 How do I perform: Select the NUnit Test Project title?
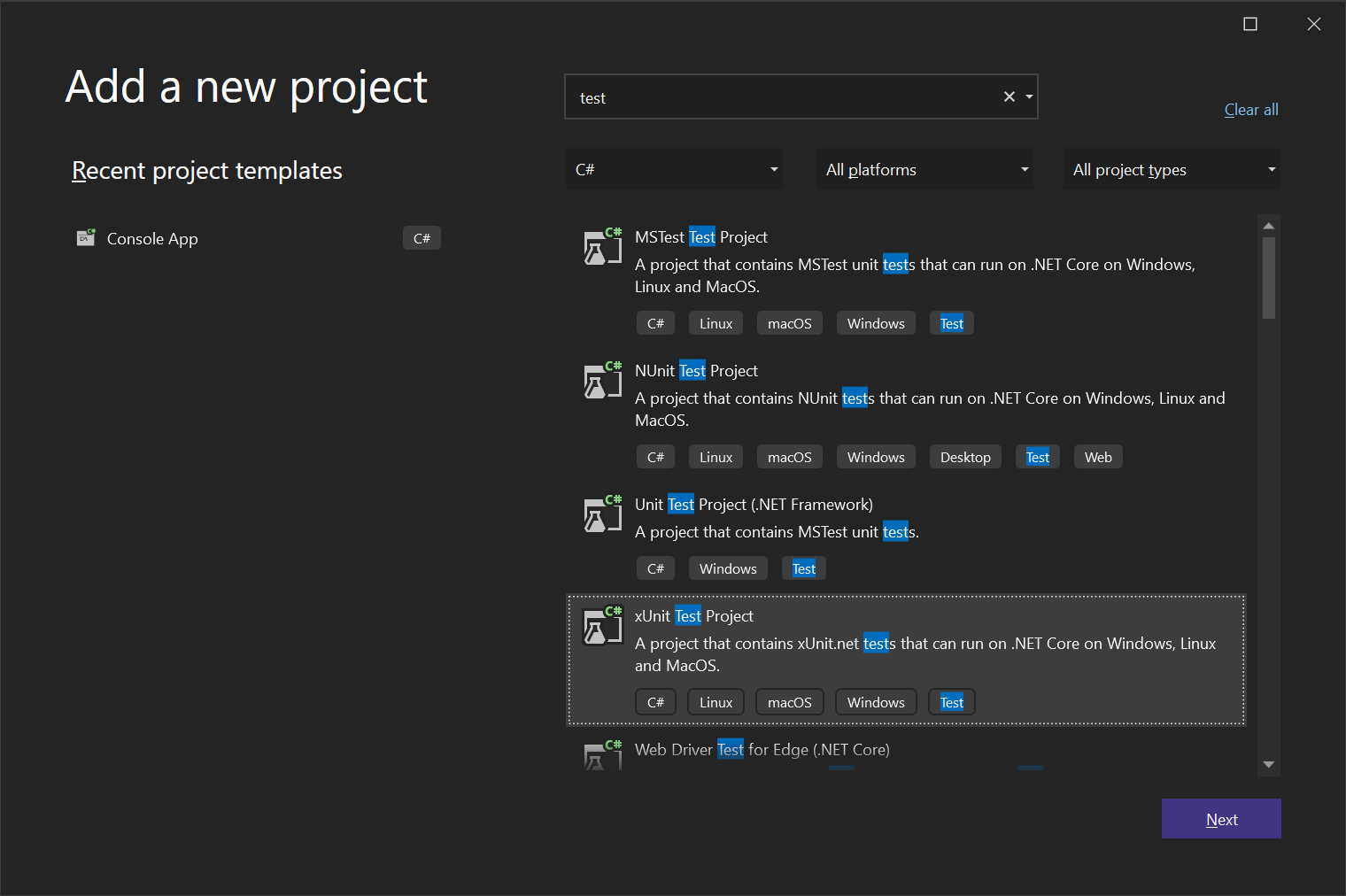pos(696,371)
